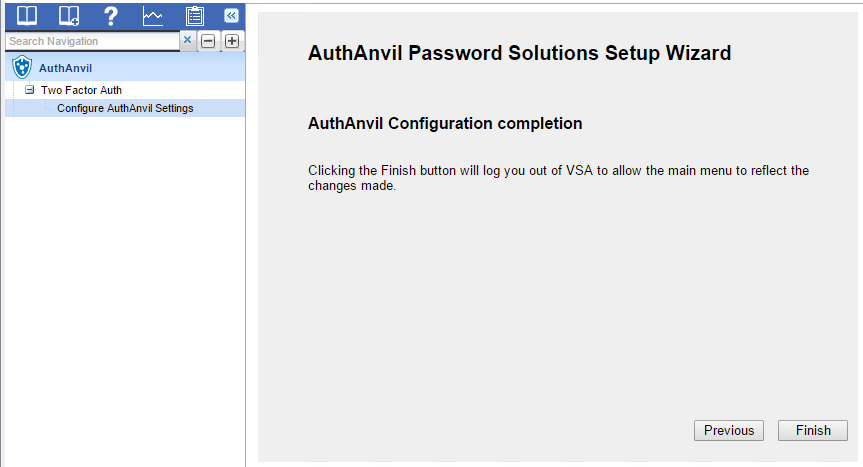This screenshot has height=467, width=863.
Task: Select the Two Factor Auth folder label
Action: pos(81,90)
